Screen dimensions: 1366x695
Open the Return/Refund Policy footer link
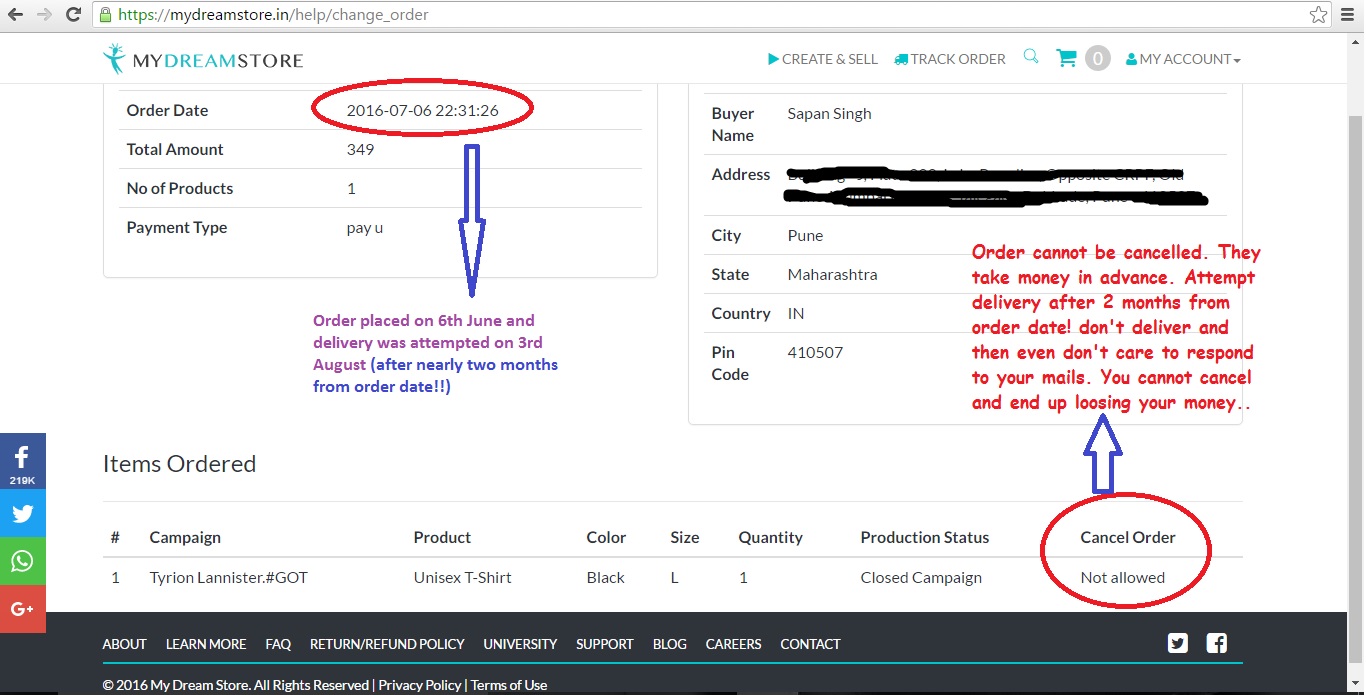coord(387,644)
